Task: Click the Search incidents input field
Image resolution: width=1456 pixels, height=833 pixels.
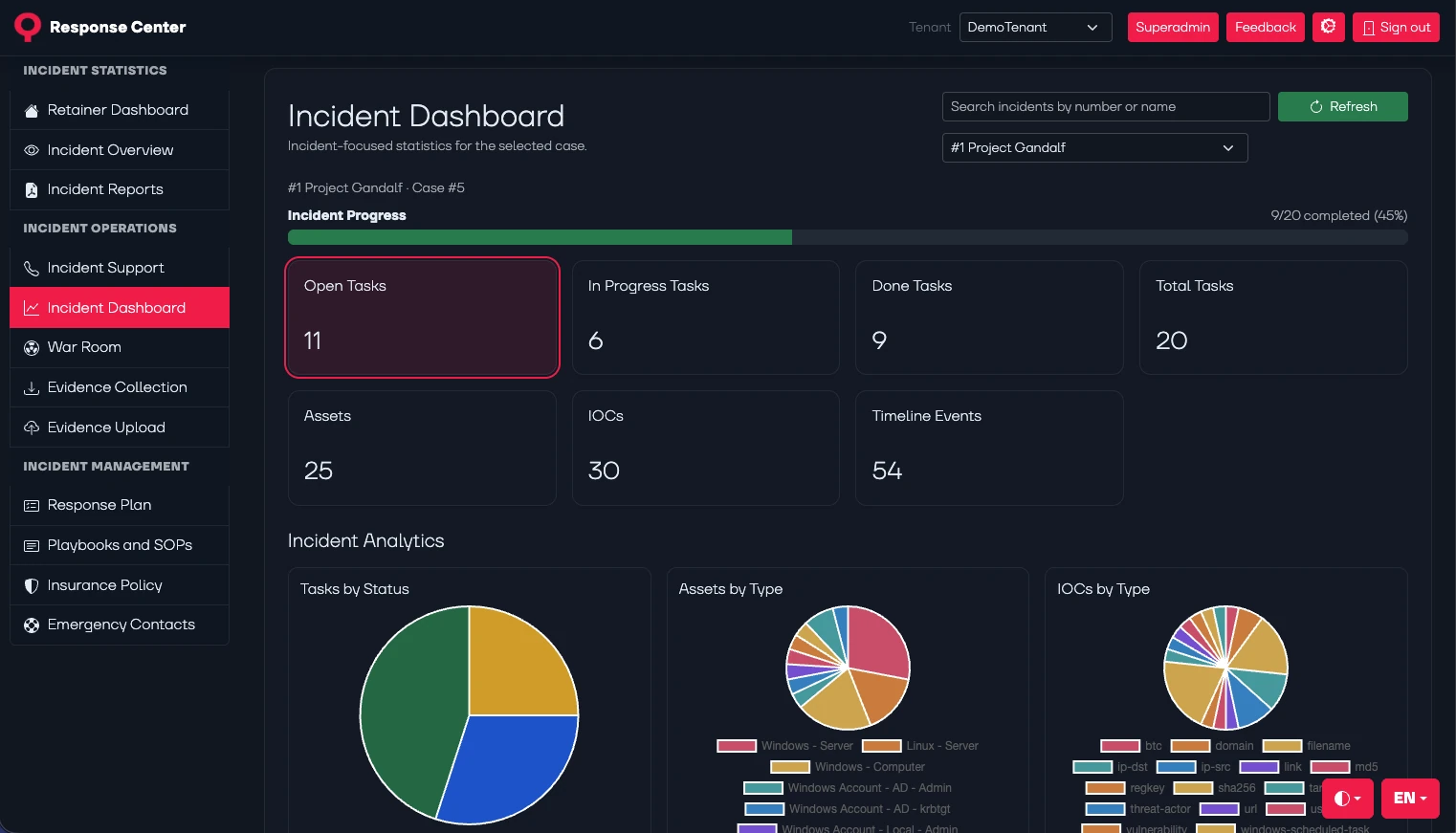Action: pyautogui.click(x=1106, y=106)
